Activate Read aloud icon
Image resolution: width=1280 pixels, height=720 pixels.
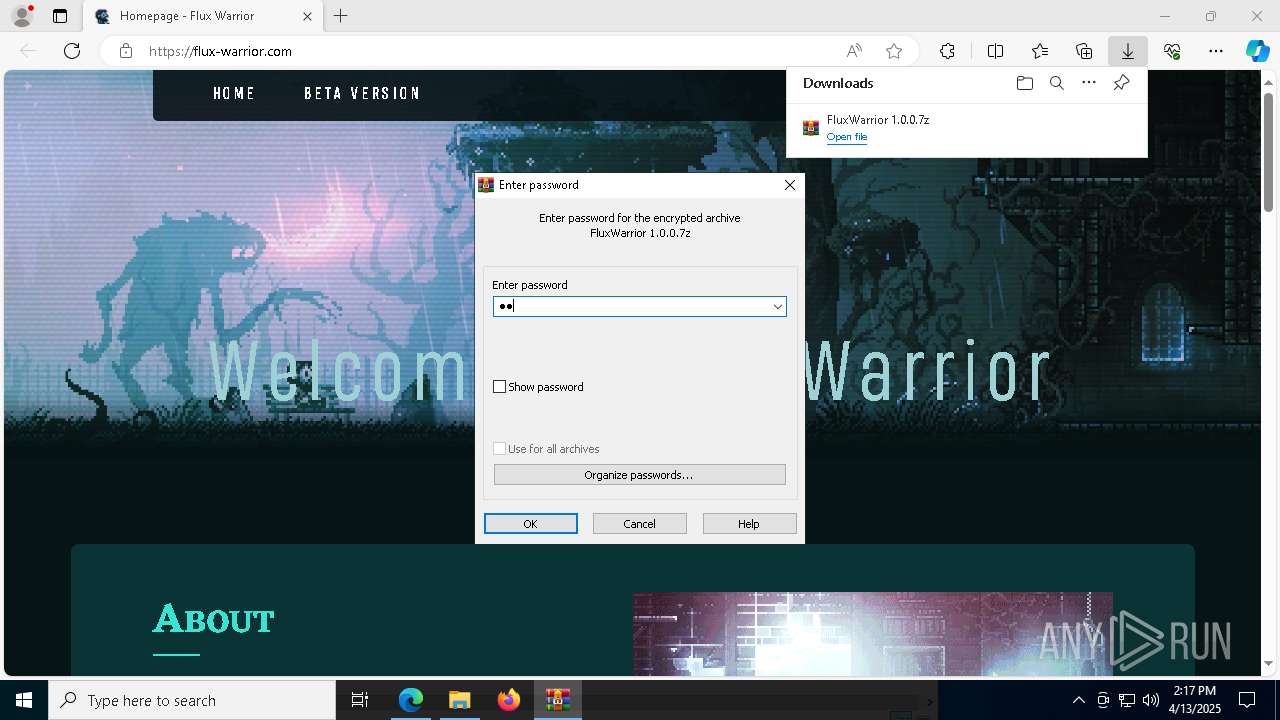pyautogui.click(x=854, y=51)
